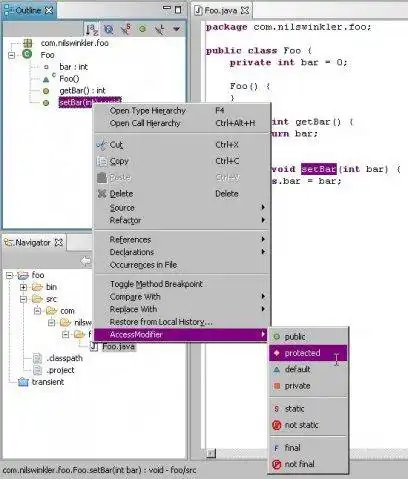
Task: Open the Declarations submenu
Action: 181,252
